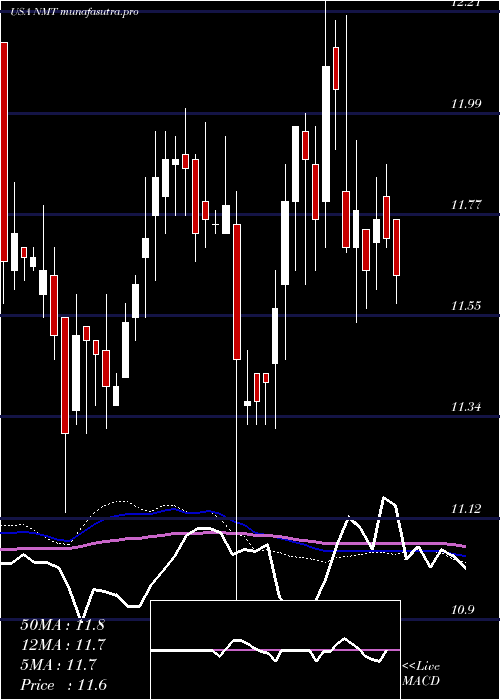Select the 11.34 price axis label
Viewport: 500px width, 700px height.
466,407
